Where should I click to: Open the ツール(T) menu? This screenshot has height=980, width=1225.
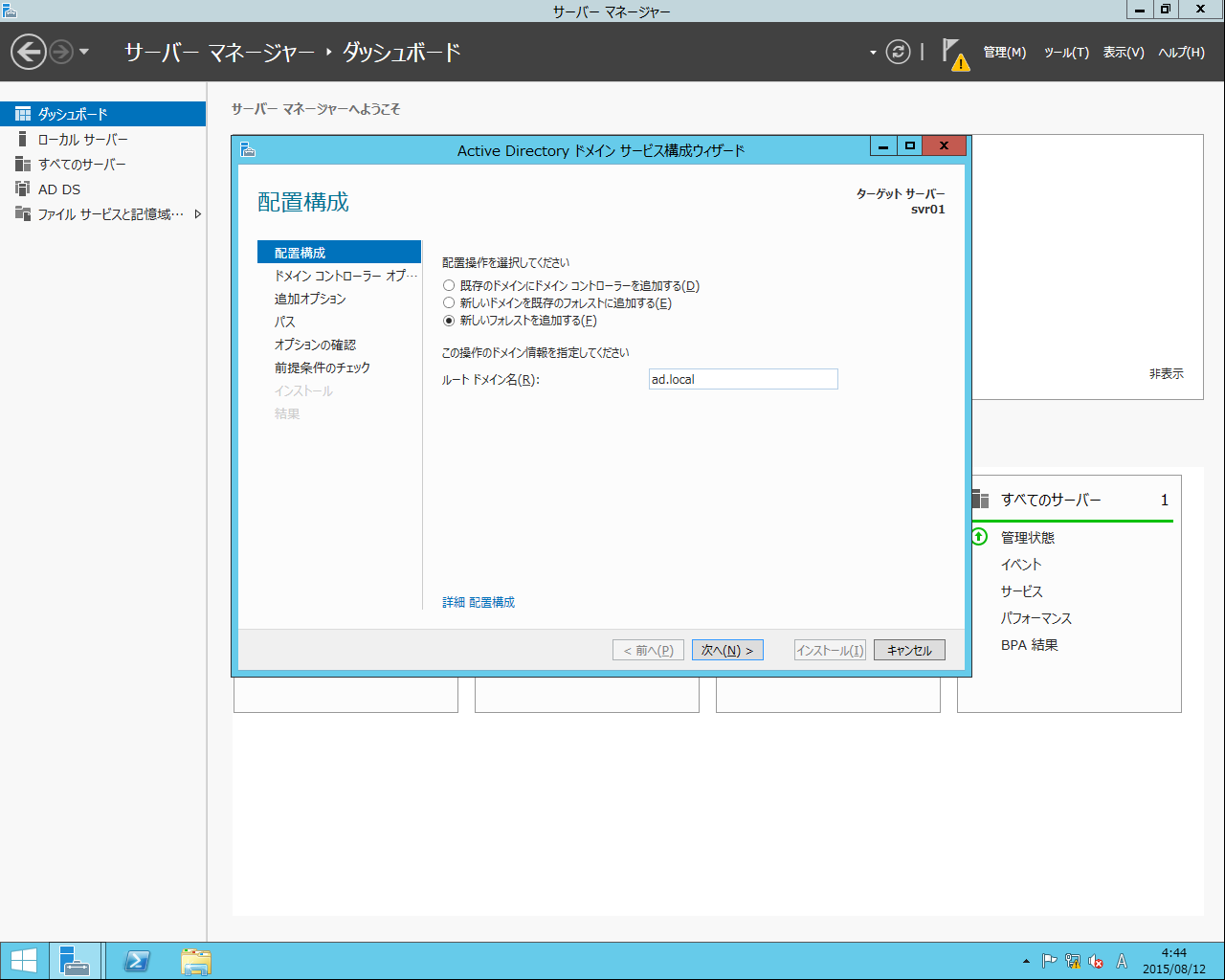pyautogui.click(x=1066, y=53)
